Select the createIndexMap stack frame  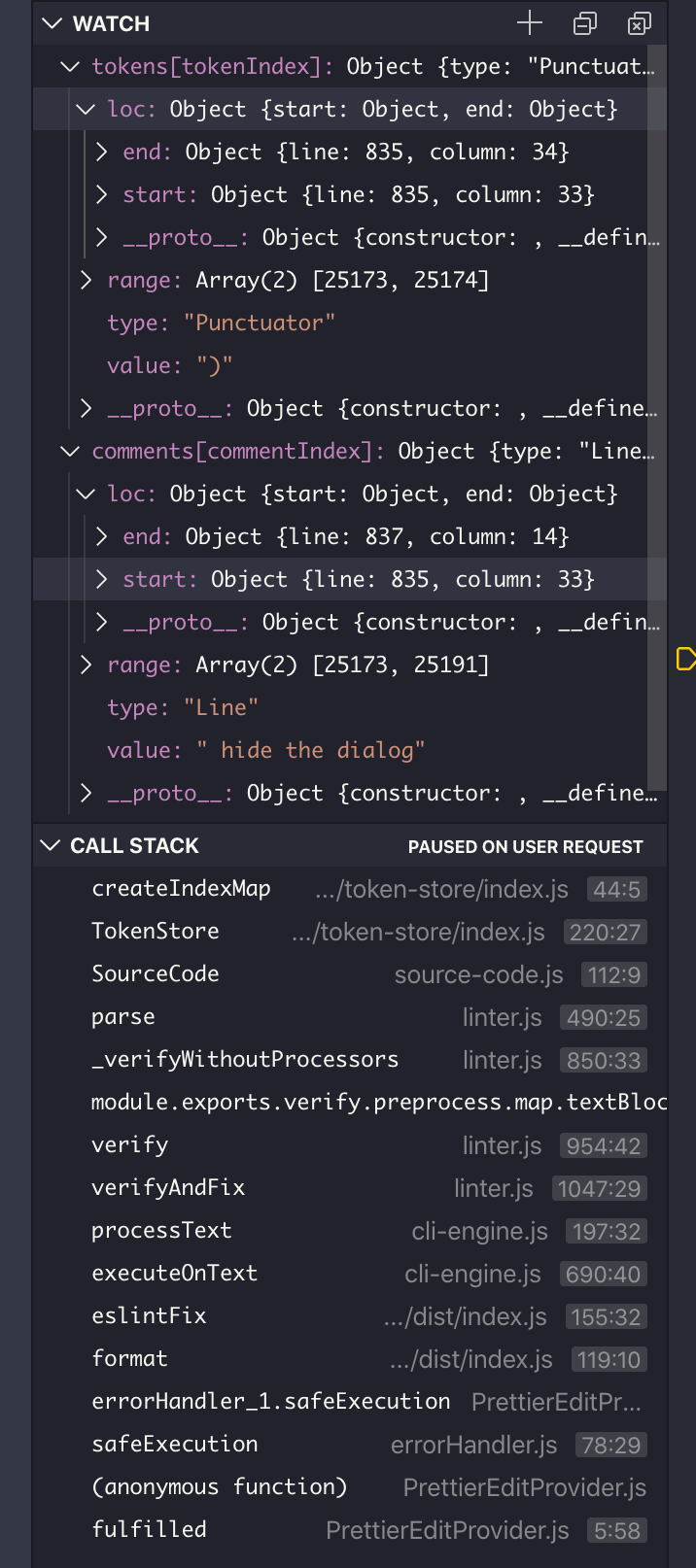(x=181, y=888)
